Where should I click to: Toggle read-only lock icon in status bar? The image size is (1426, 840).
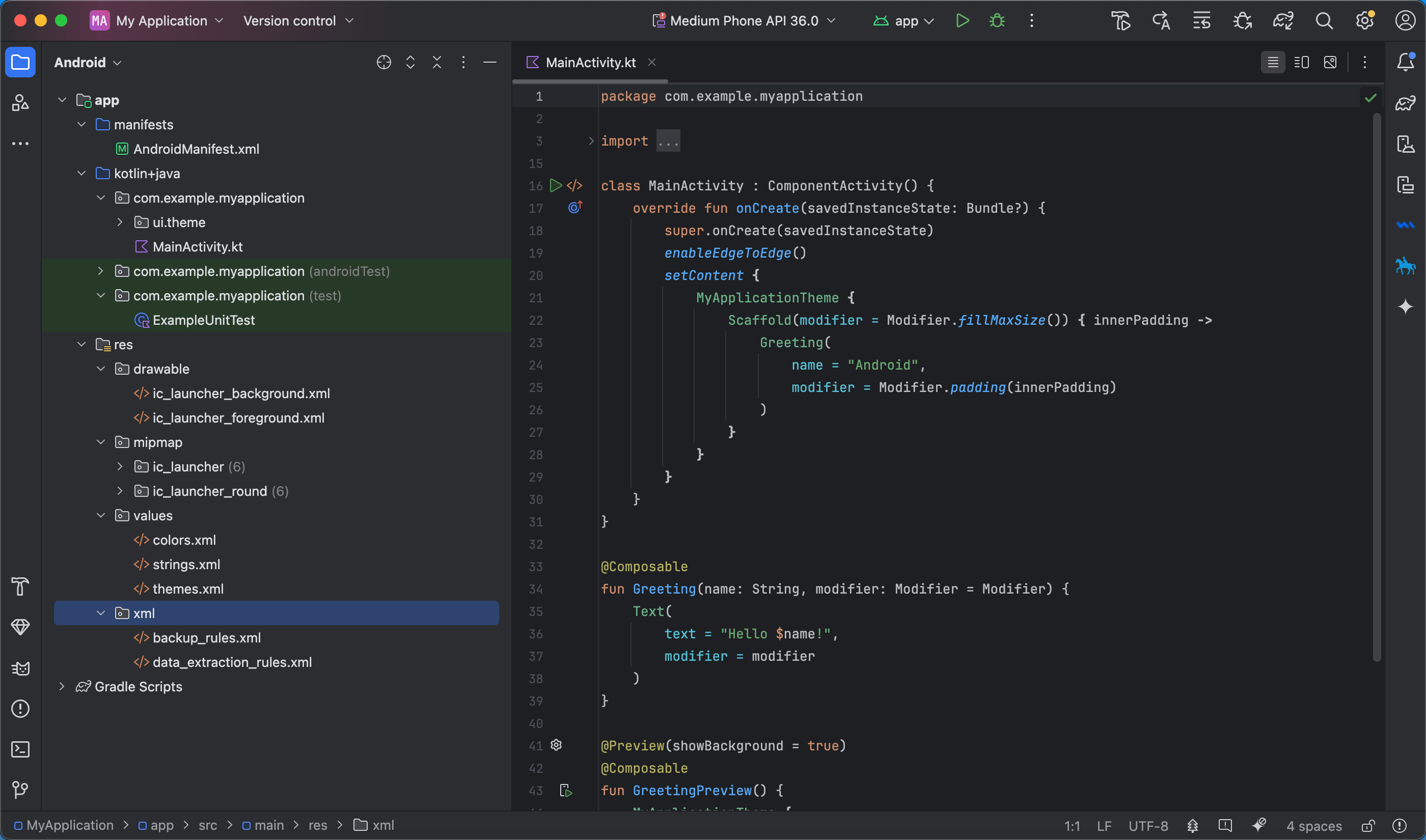(x=1368, y=826)
